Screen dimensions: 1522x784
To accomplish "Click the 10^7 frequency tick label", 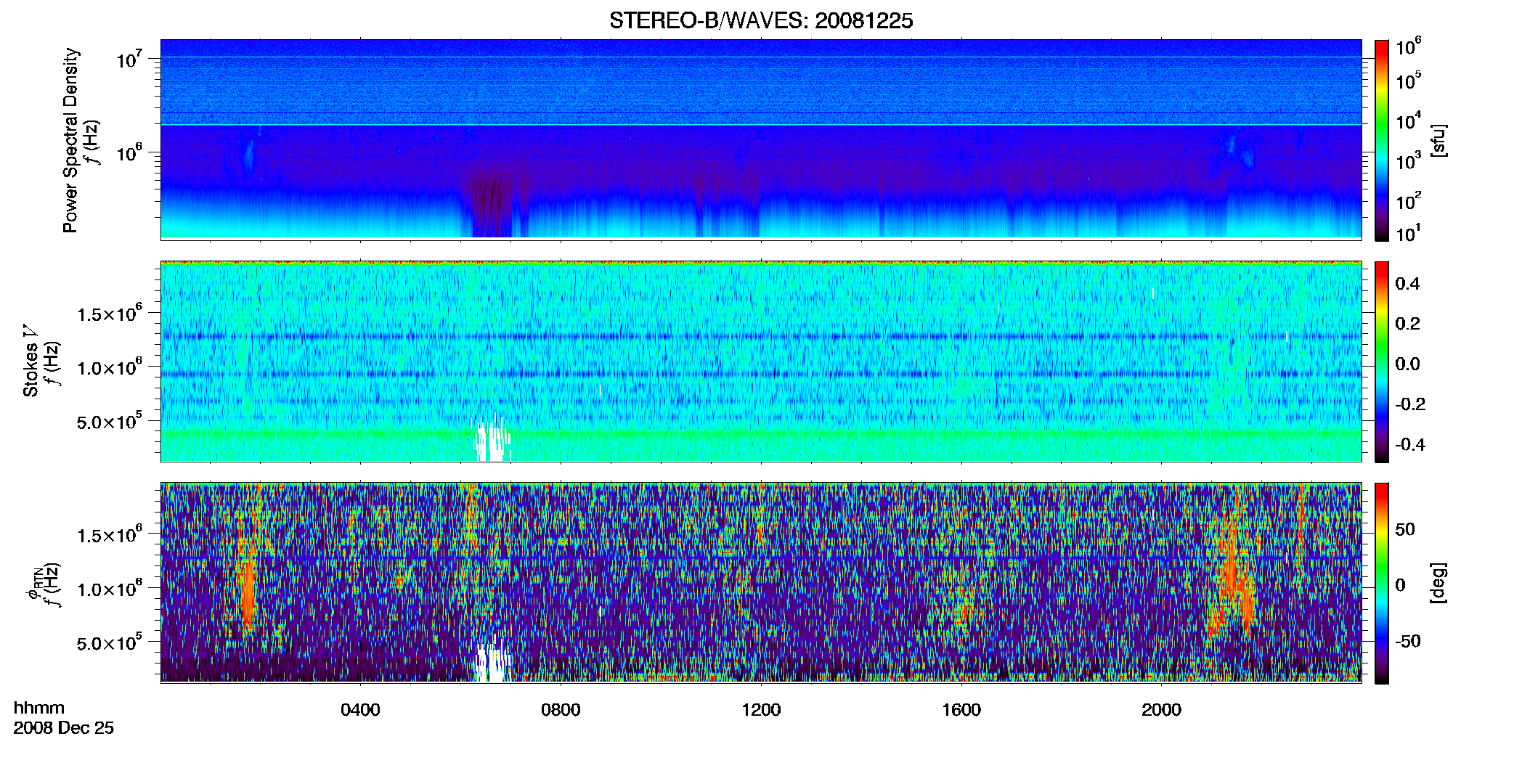I will 130,59.
